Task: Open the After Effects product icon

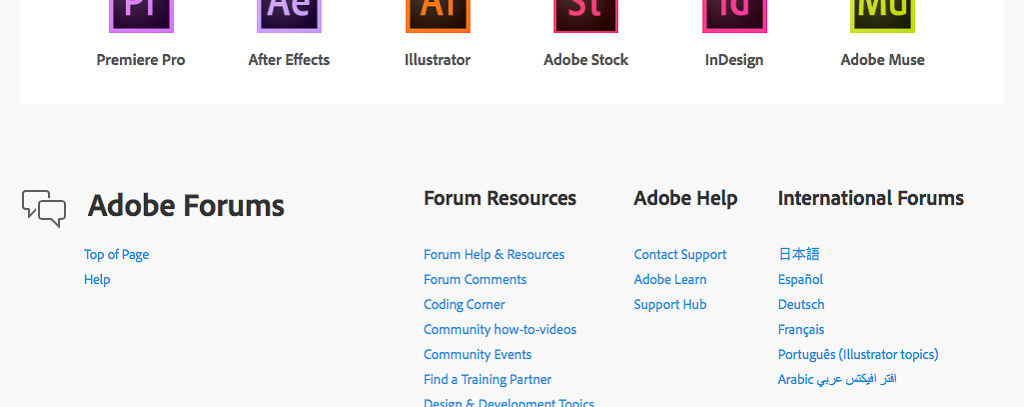Action: pyautogui.click(x=289, y=16)
